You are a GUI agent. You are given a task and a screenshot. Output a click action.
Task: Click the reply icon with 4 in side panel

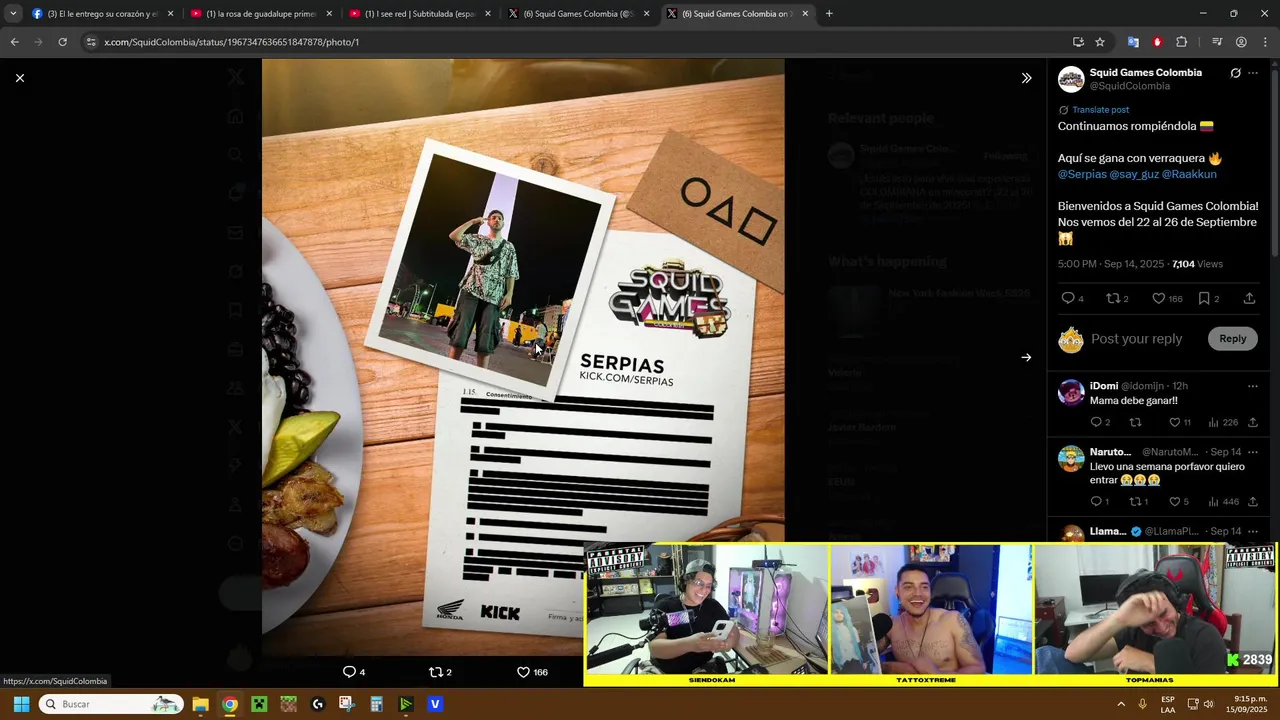pos(1068,298)
